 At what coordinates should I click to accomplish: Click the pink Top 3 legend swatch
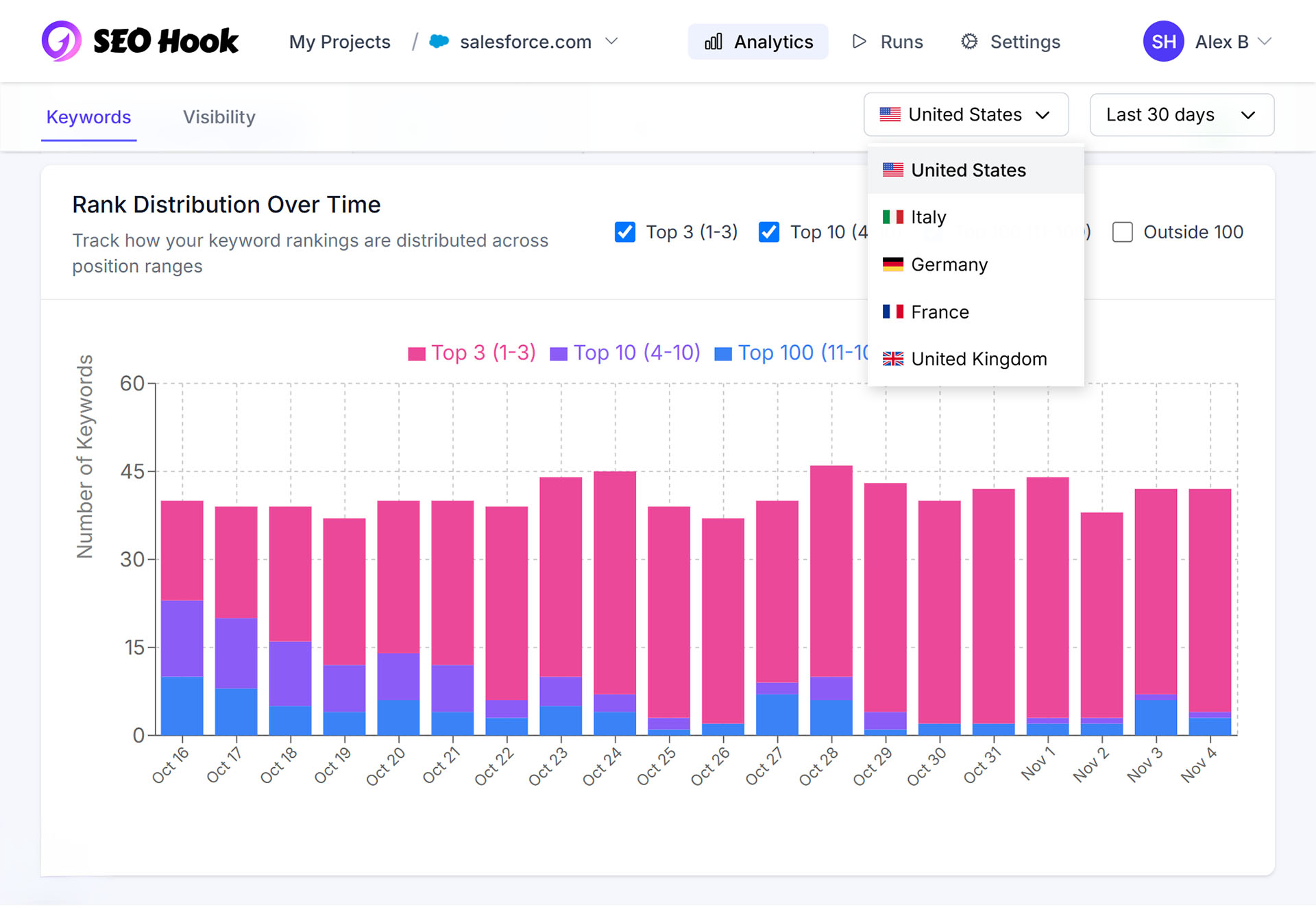[417, 353]
